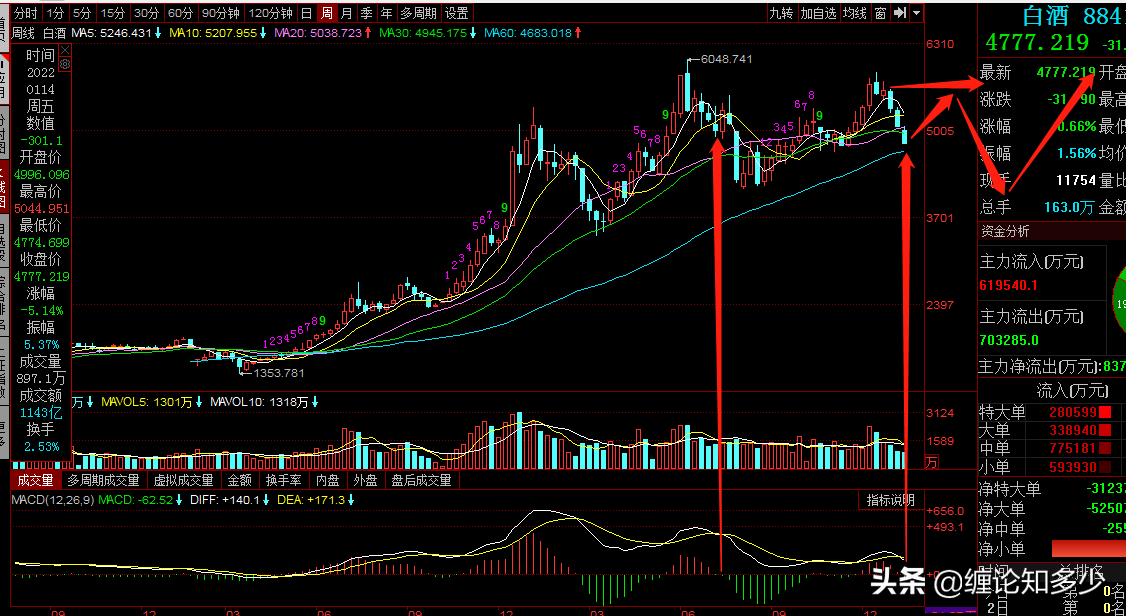Select the 90分钟 period
This screenshot has height=616, width=1126.
coord(220,13)
